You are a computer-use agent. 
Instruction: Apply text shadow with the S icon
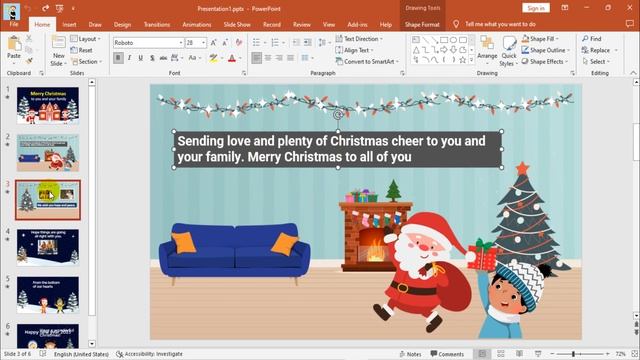152,58
